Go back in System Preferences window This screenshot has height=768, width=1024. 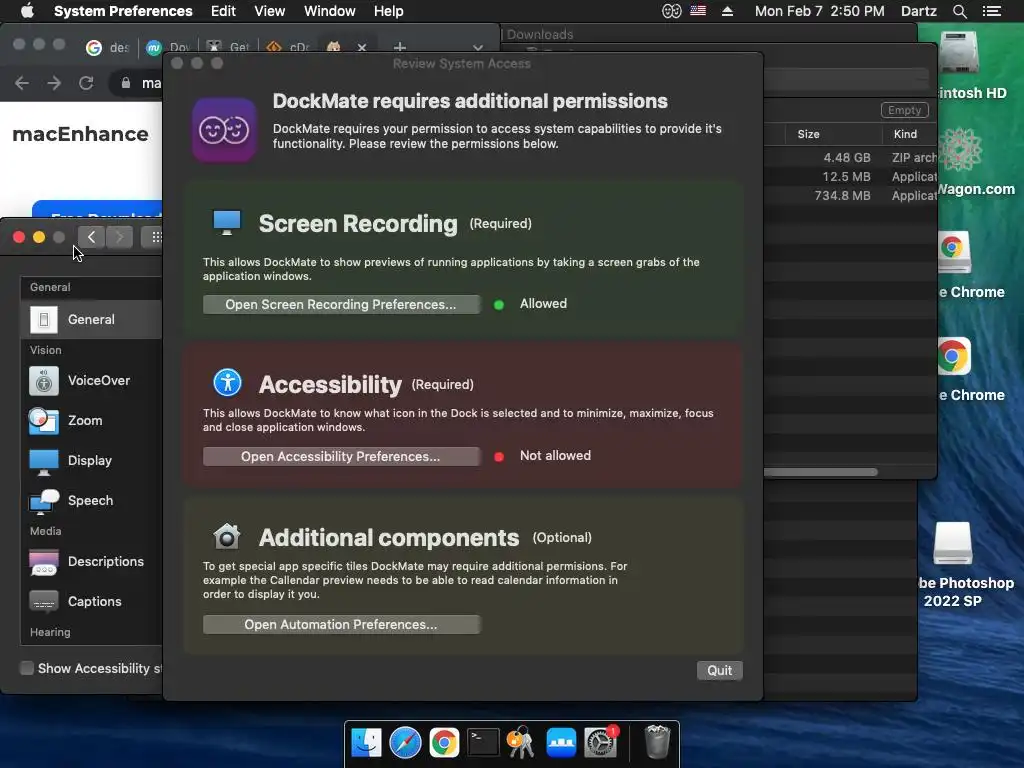click(x=91, y=237)
